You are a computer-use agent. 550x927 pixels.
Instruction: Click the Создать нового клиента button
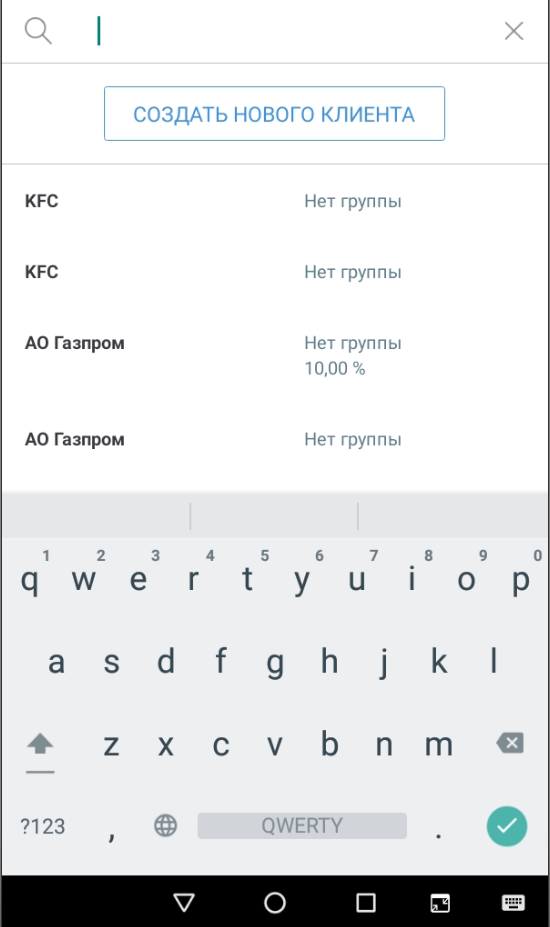(274, 114)
